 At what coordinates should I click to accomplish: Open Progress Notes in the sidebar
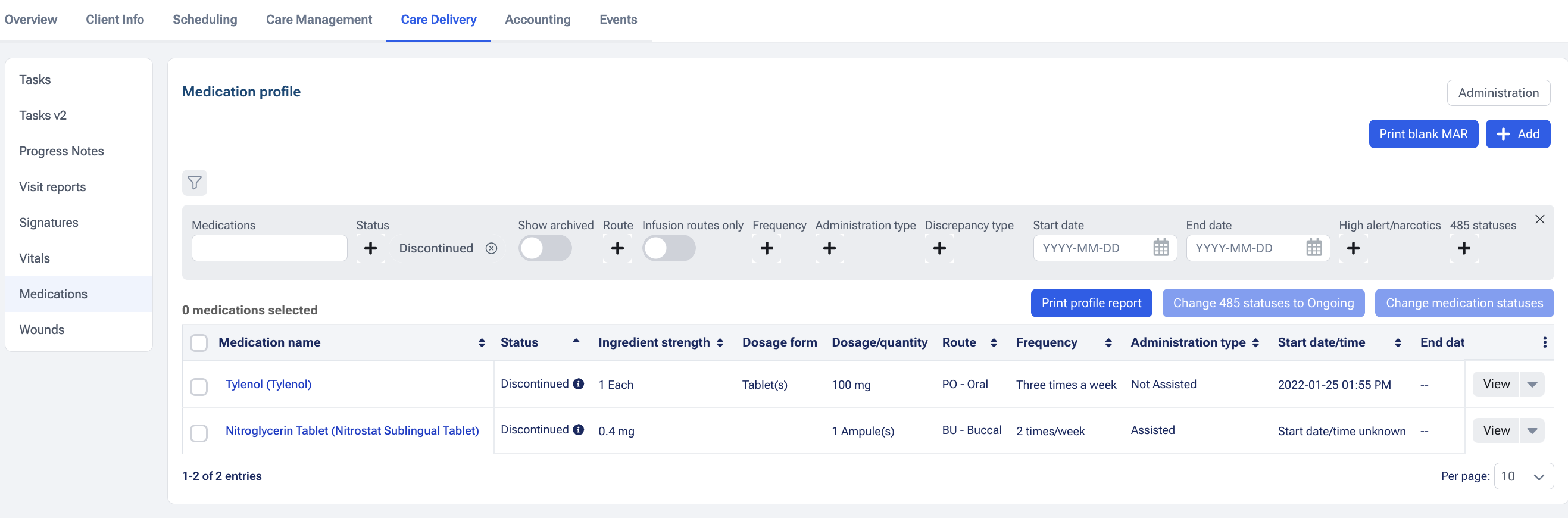coord(61,151)
